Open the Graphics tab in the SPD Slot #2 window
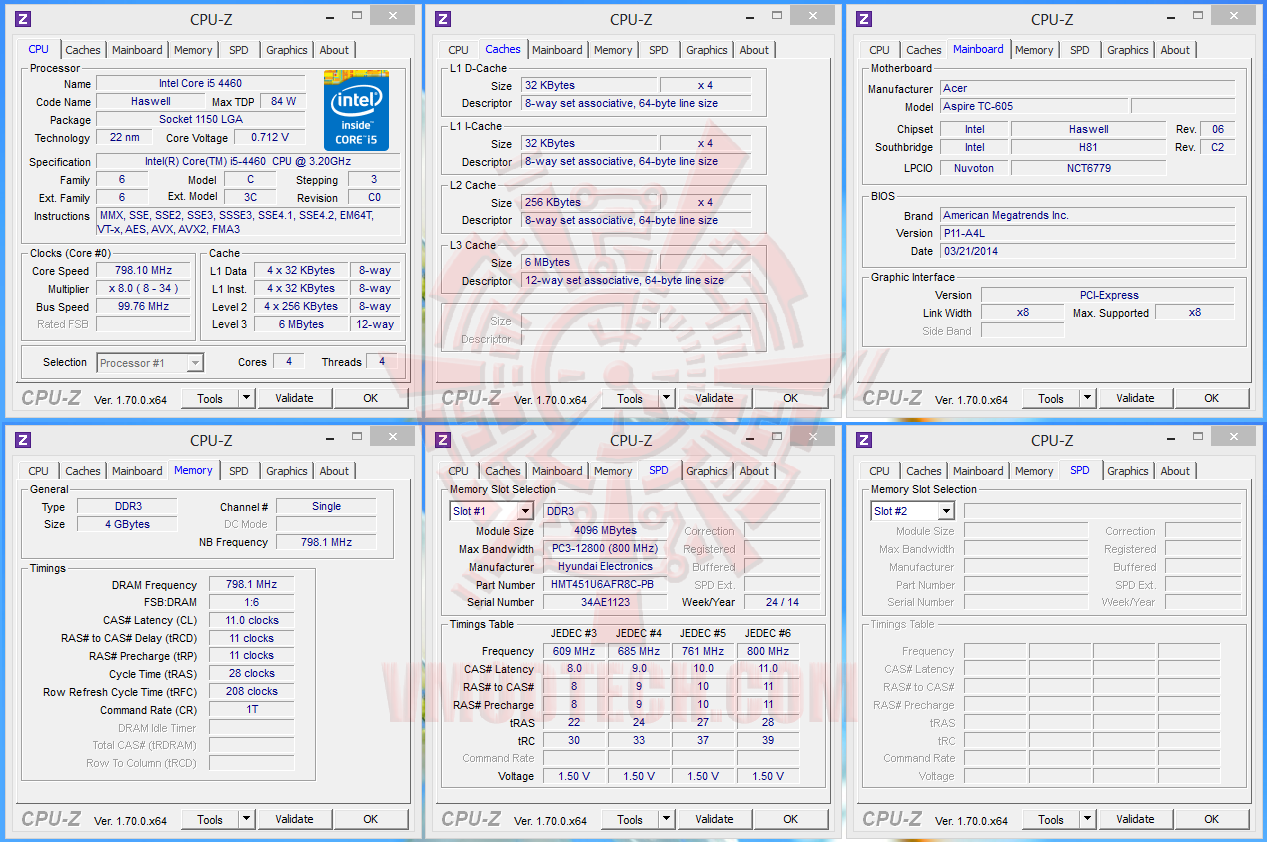Image resolution: width=1267 pixels, height=842 pixels. pyautogui.click(x=1128, y=471)
